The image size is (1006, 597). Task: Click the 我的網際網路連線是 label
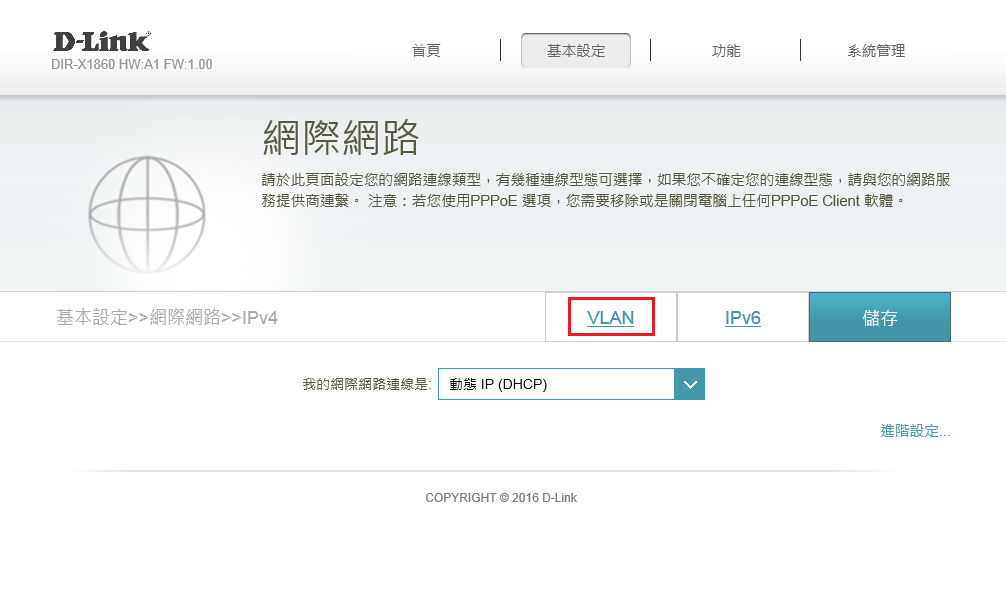pos(366,384)
